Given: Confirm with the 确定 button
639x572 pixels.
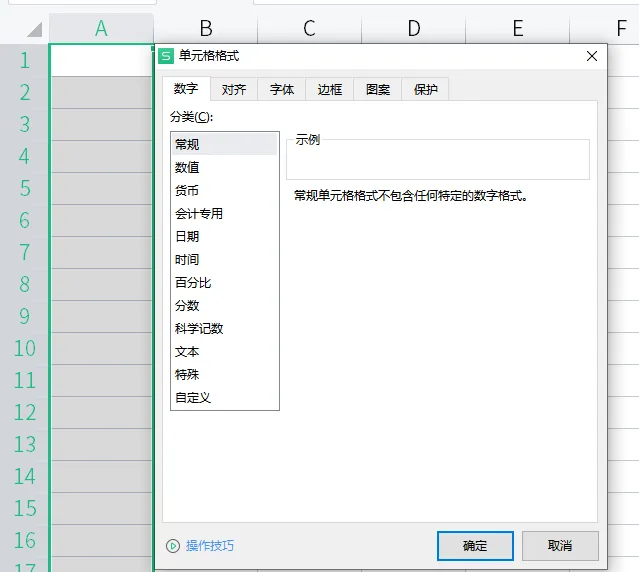Looking at the screenshot, I should 475,546.
